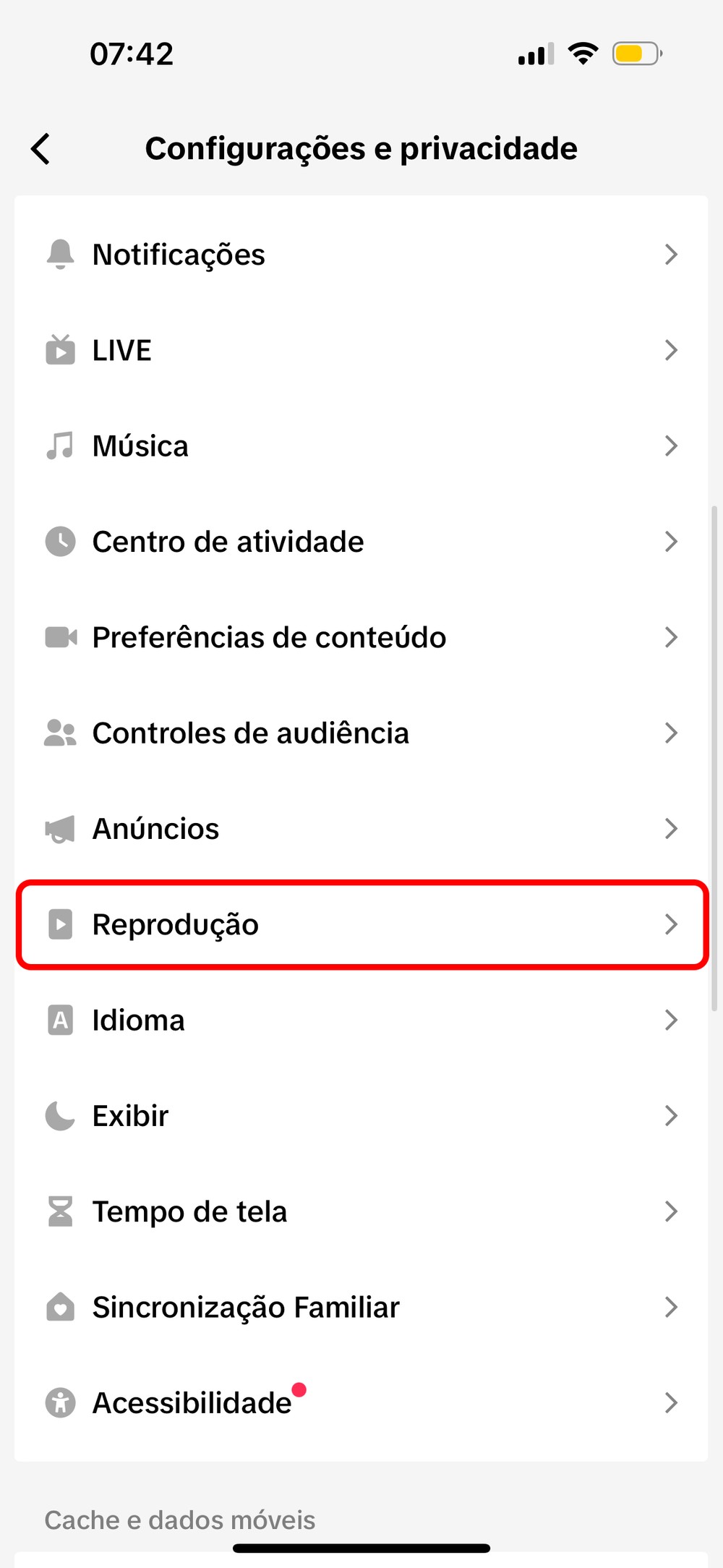The width and height of the screenshot is (723, 1568).
Task: Tap the LIVE TV icon
Action: 60,350
